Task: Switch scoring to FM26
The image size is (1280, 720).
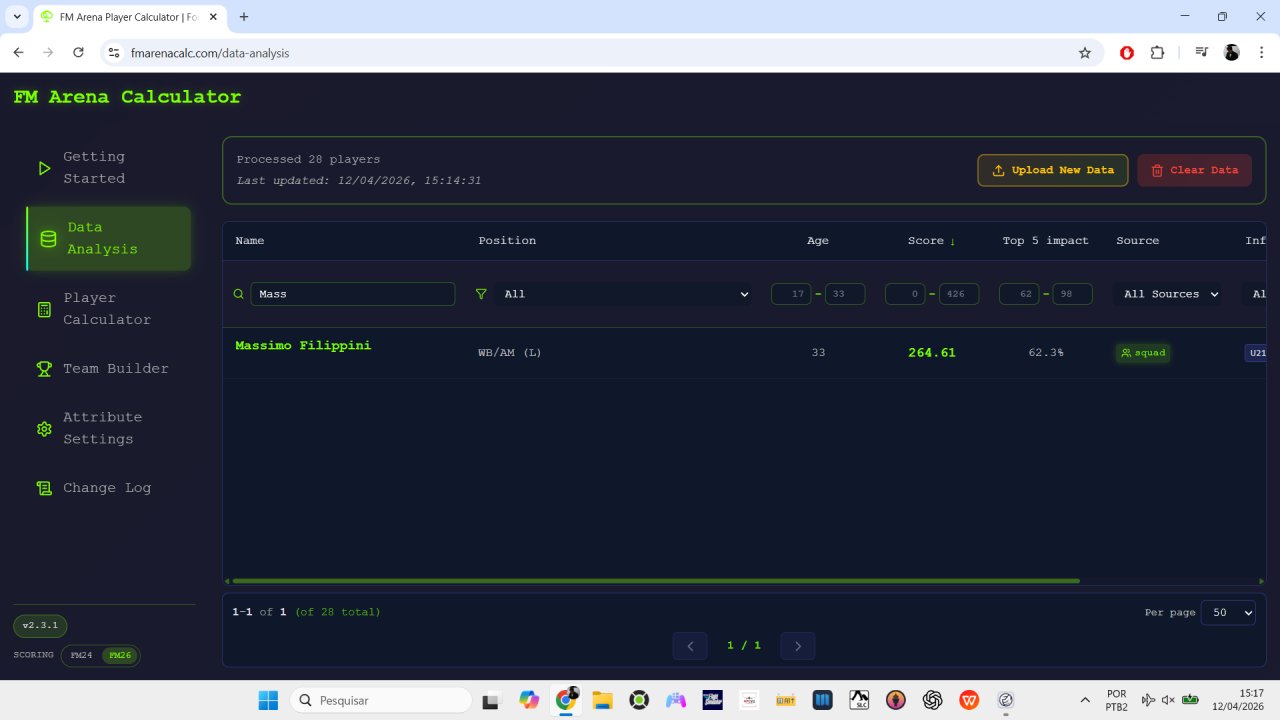Action: coord(120,656)
